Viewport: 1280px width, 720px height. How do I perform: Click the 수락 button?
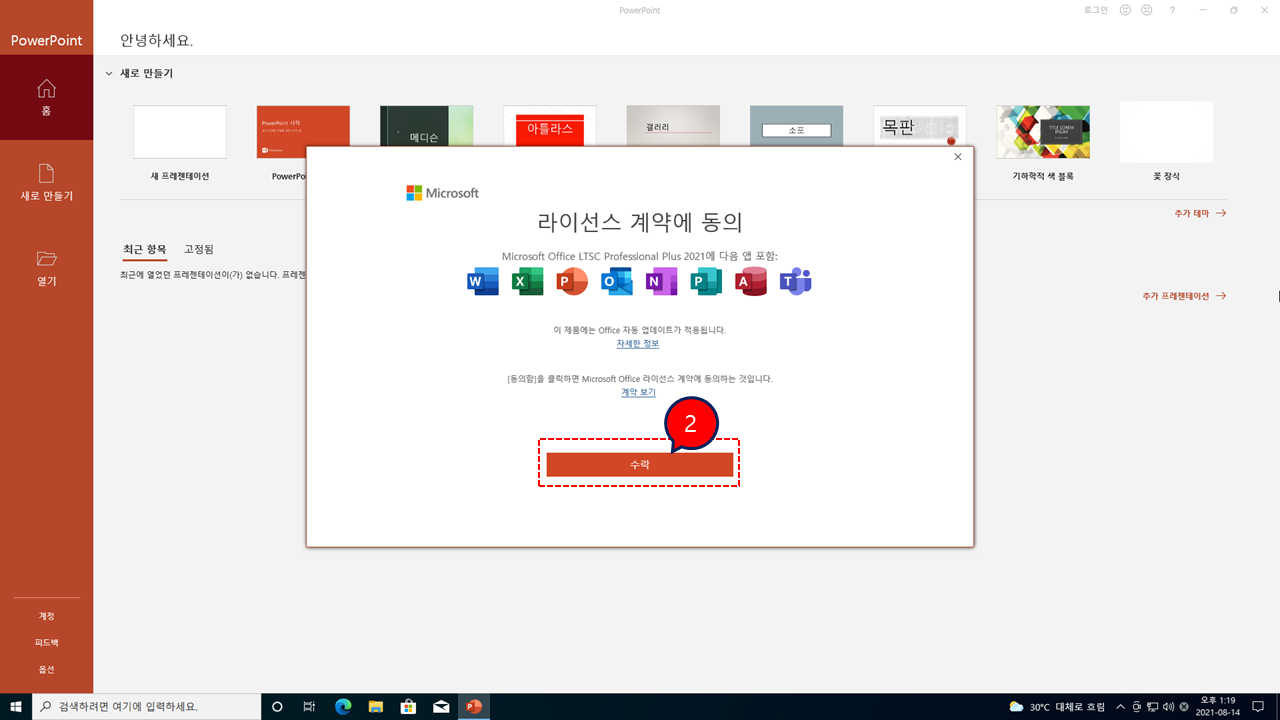[640, 464]
